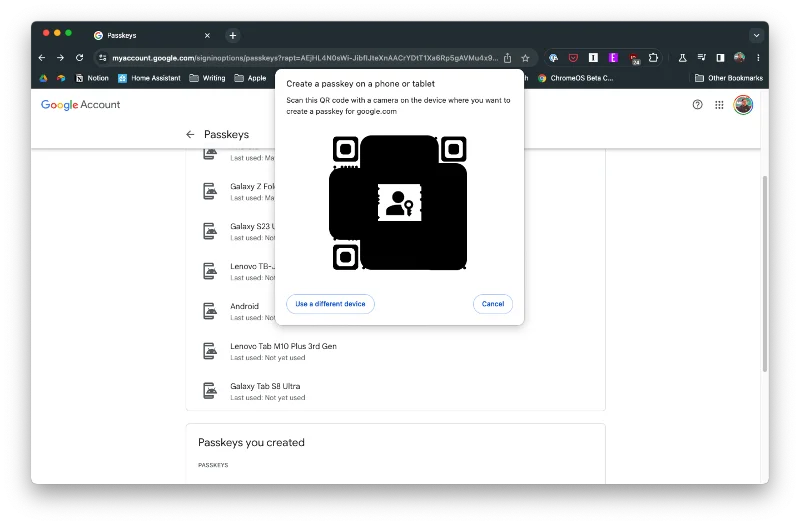Open the Home Assistant bookmark
800x525 pixels.
pos(149,78)
